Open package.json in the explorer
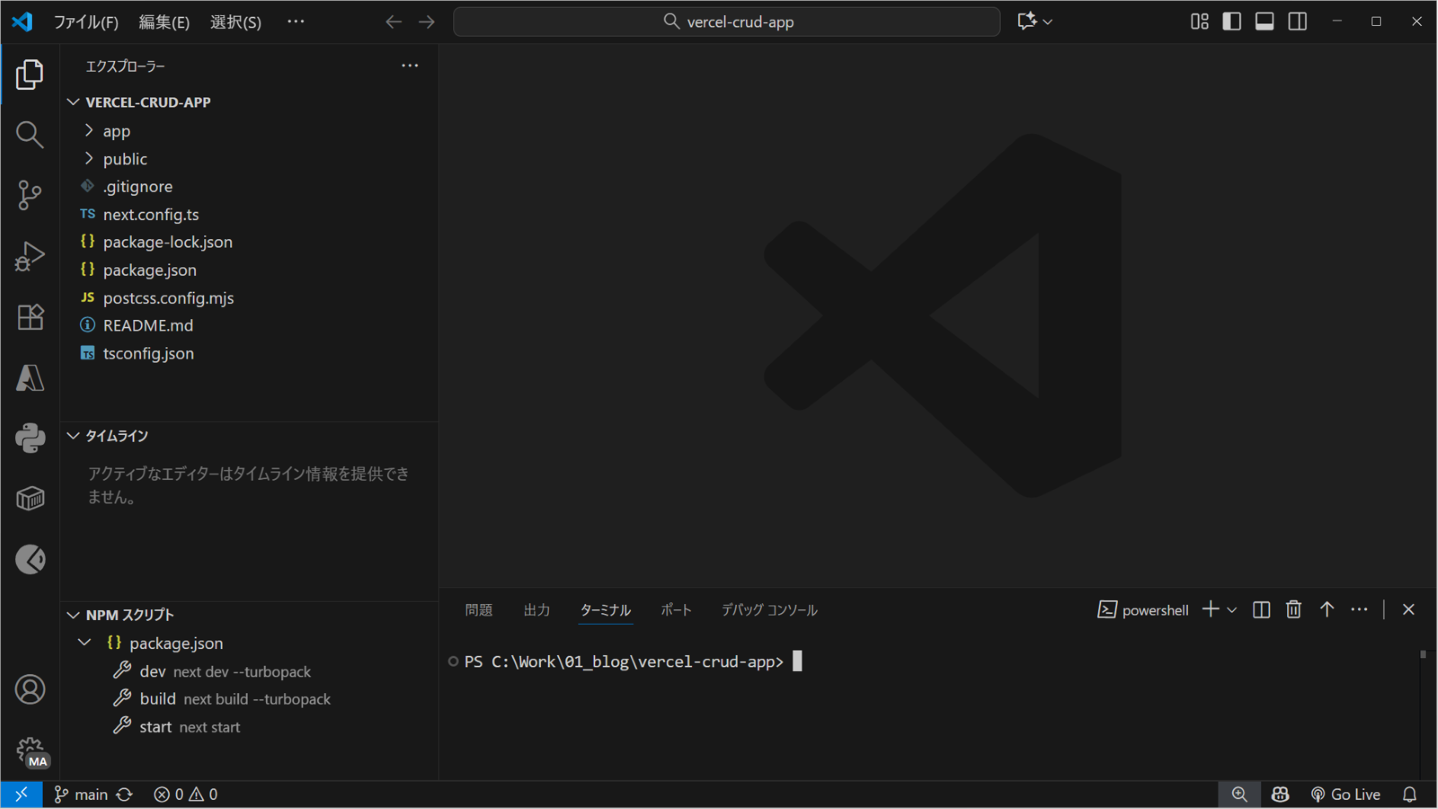 [x=149, y=270]
